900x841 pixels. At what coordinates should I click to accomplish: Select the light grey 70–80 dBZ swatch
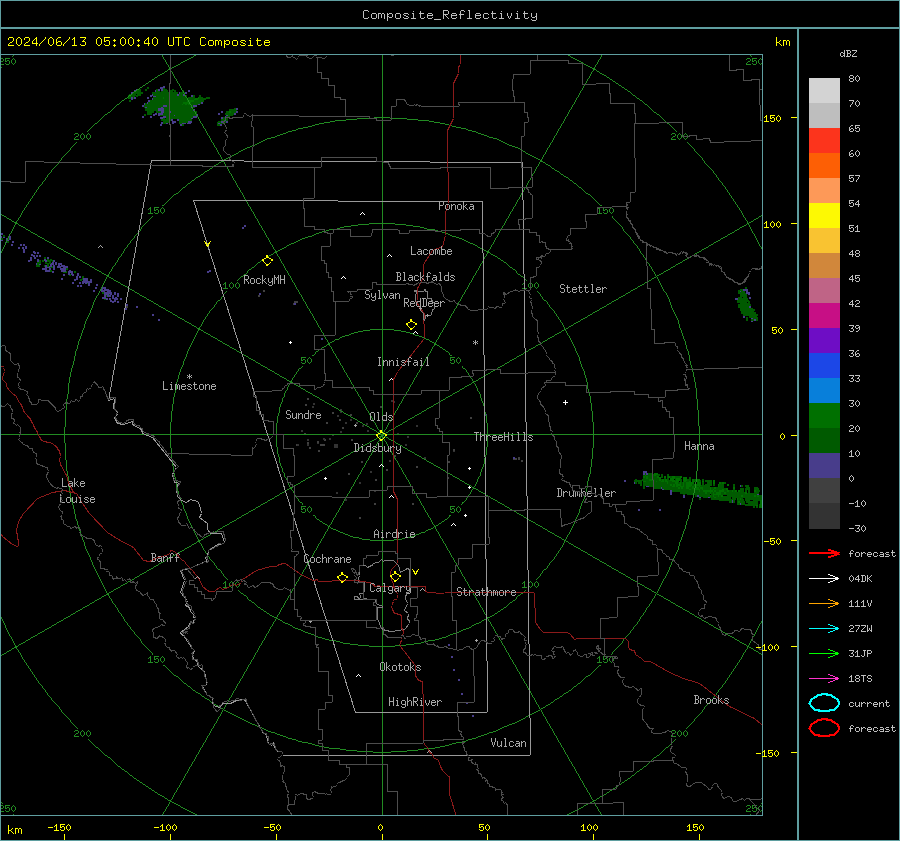point(824,91)
